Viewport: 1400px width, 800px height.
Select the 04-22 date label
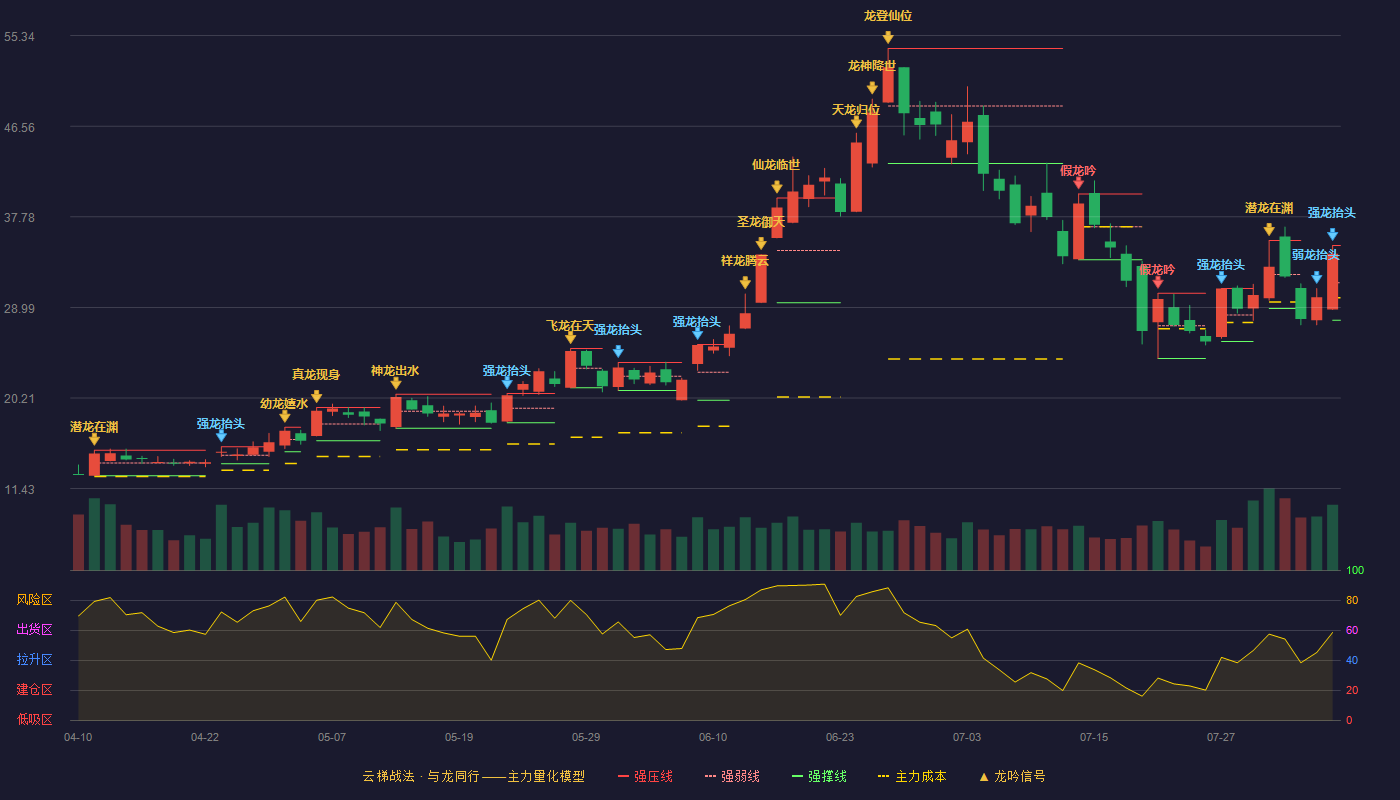point(205,737)
